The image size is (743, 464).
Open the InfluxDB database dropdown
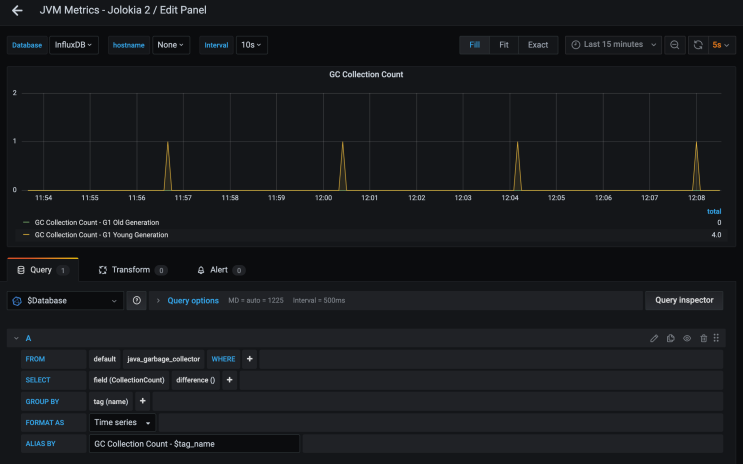click(x=73, y=45)
